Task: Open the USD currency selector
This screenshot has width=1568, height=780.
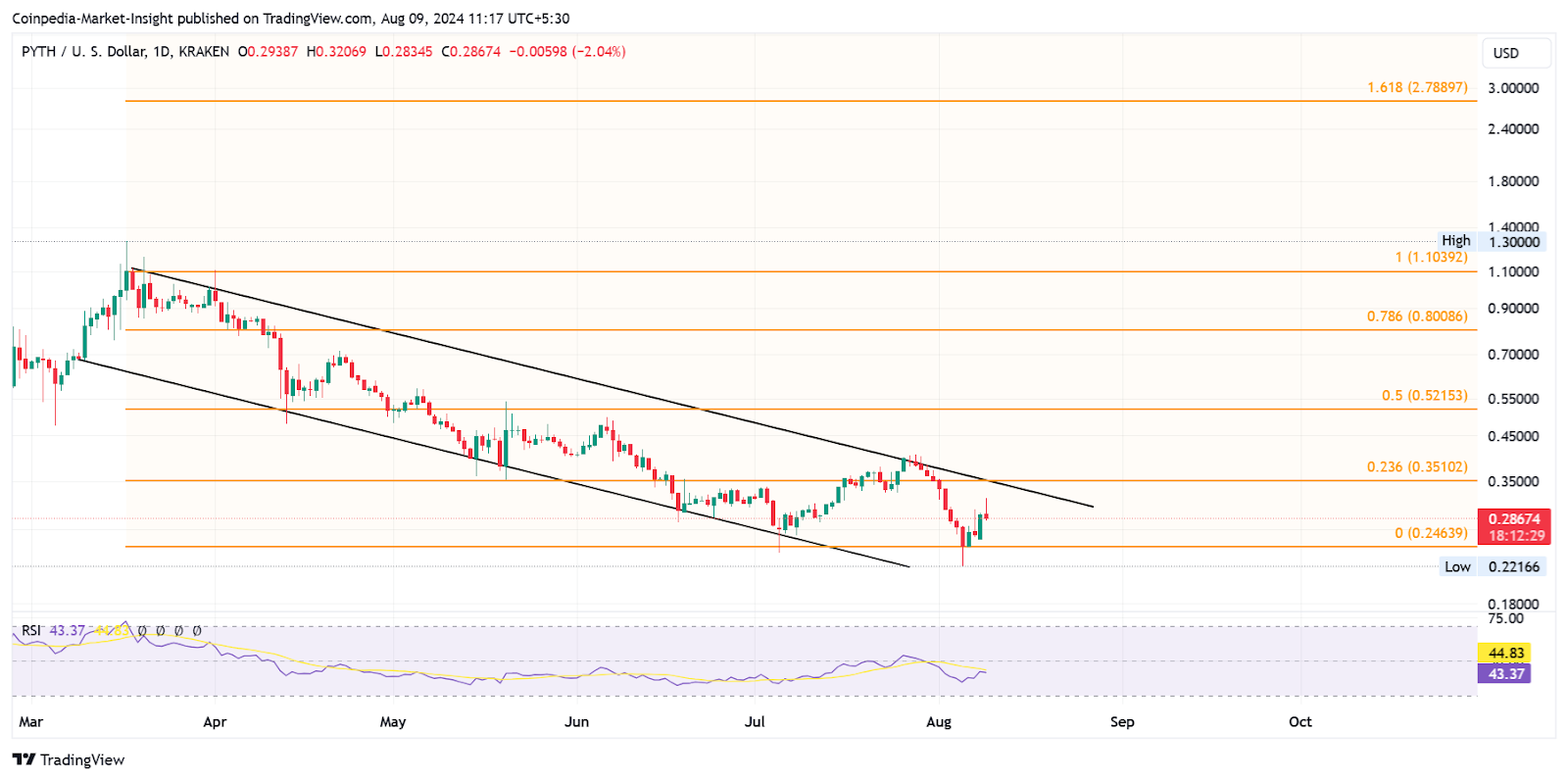Action: [x=1515, y=53]
